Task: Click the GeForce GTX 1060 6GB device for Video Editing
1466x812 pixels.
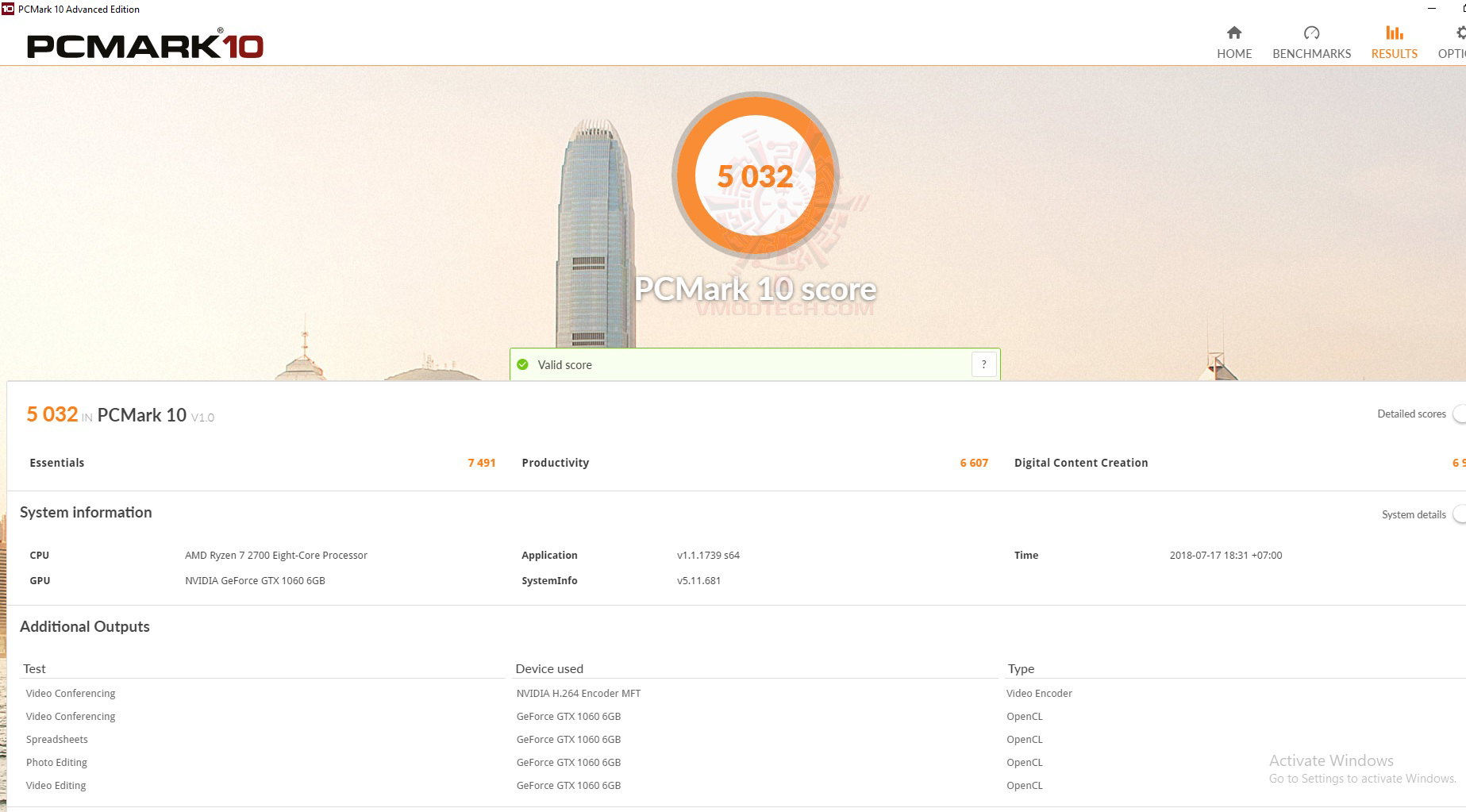Action: click(x=568, y=786)
